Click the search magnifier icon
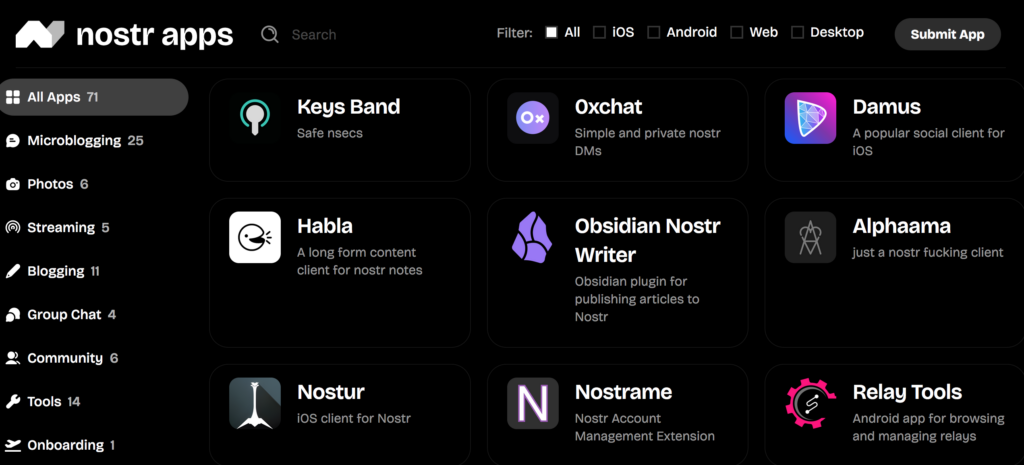Image resolution: width=1024 pixels, height=465 pixels. (269, 34)
